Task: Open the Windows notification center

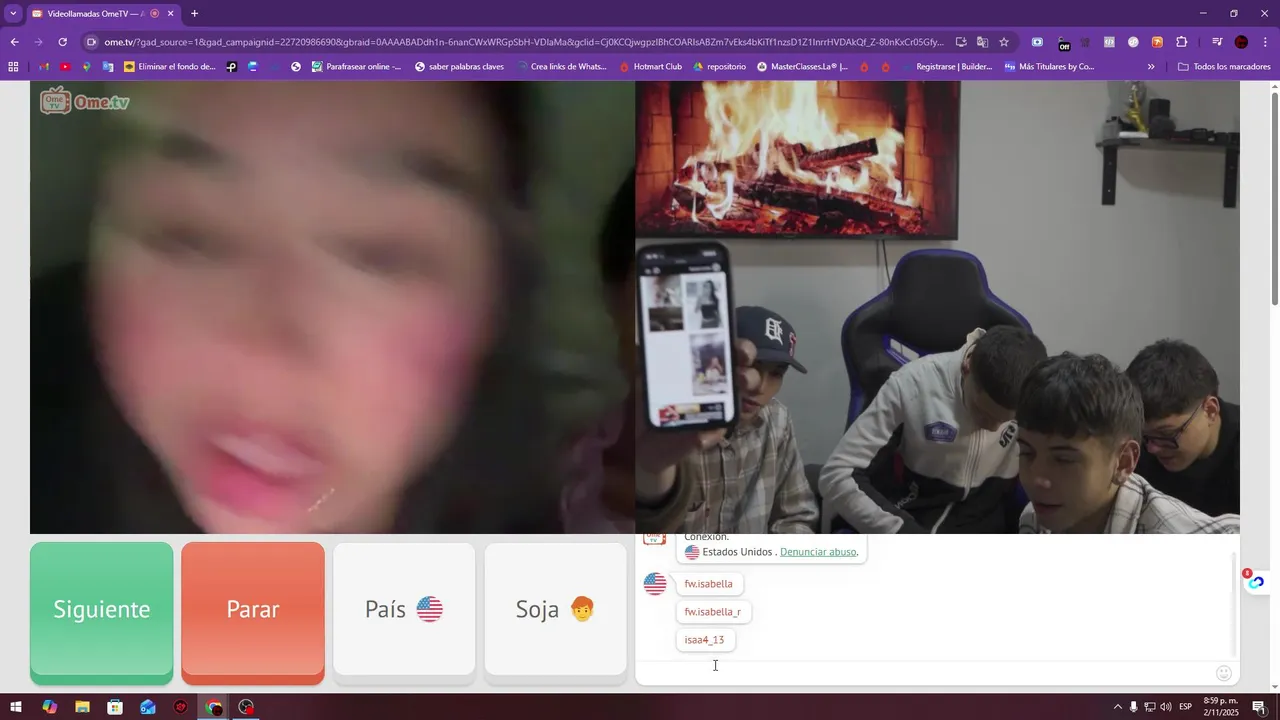Action: pos(1259,707)
